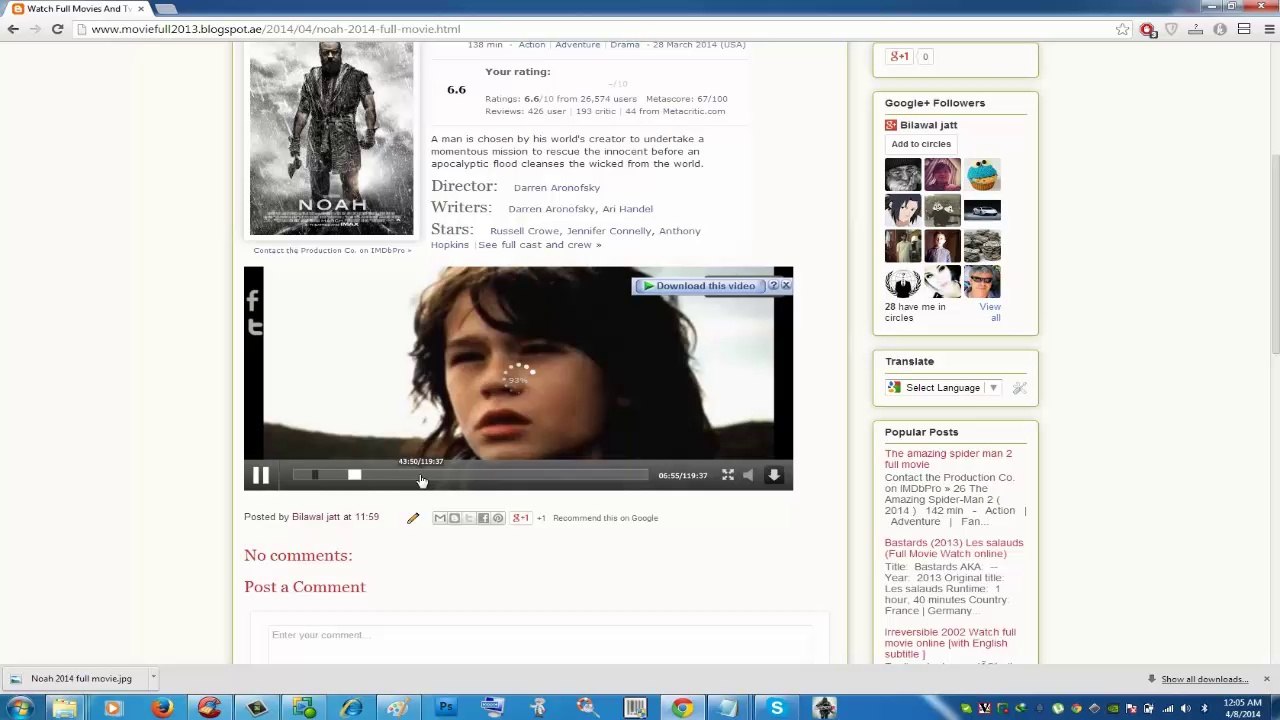This screenshot has width=1280, height=720.
Task: Open help on the download video overlay
Action: (x=773, y=286)
